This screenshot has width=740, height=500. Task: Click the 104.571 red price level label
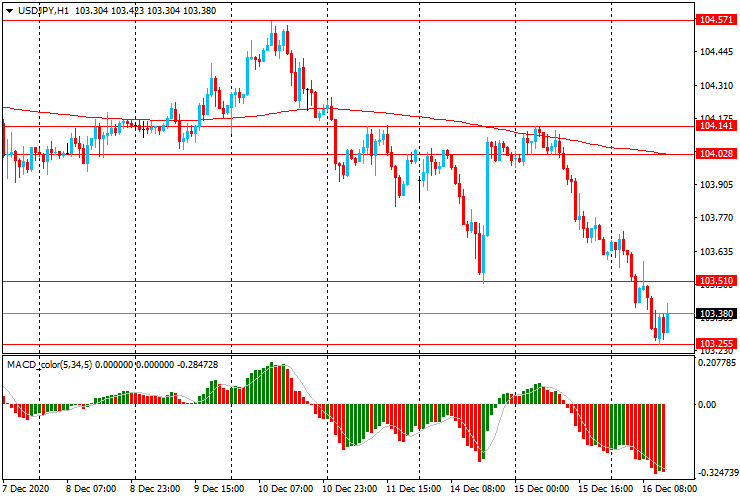[x=716, y=19]
